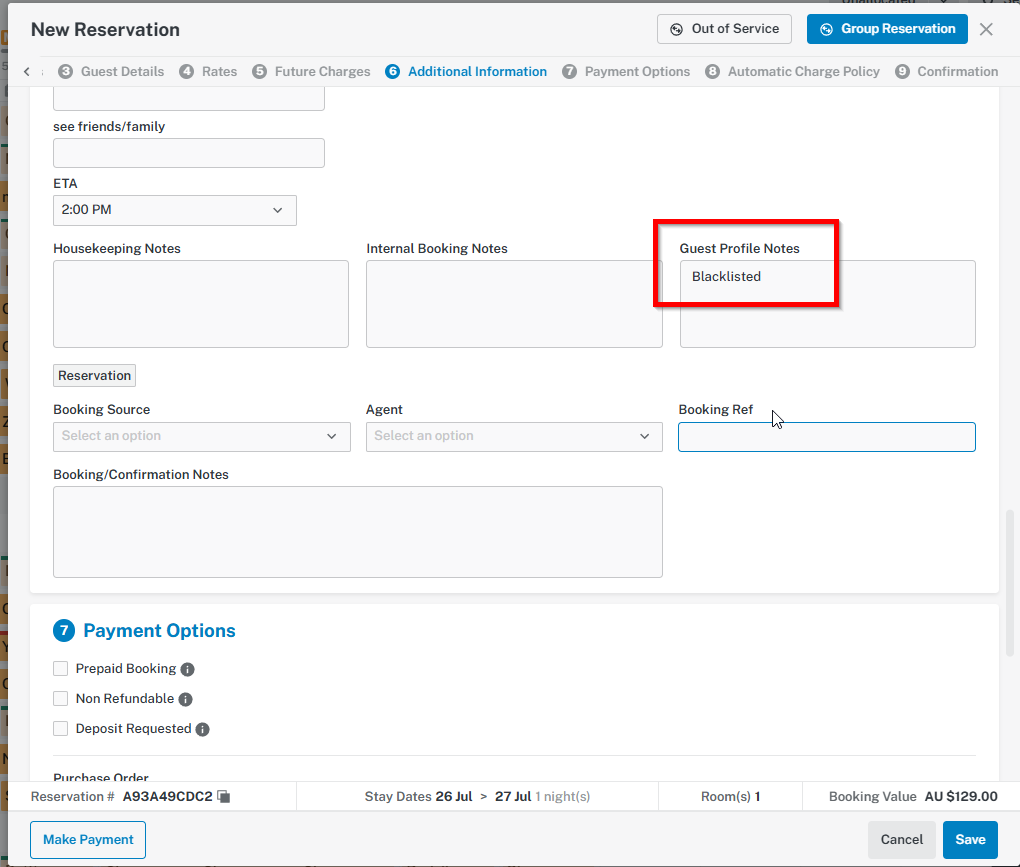Click the Make Payment button
1020x867 pixels.
pos(88,840)
